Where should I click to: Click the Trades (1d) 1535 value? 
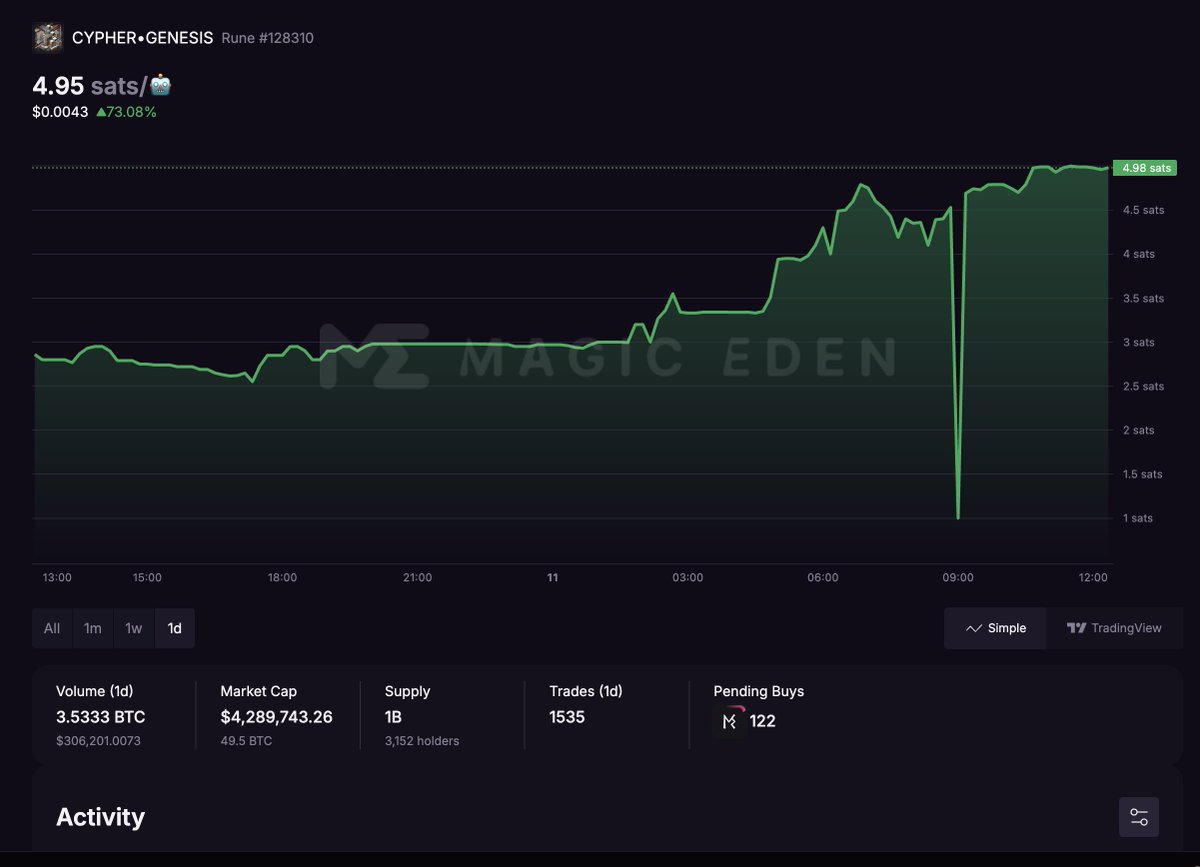(567, 717)
